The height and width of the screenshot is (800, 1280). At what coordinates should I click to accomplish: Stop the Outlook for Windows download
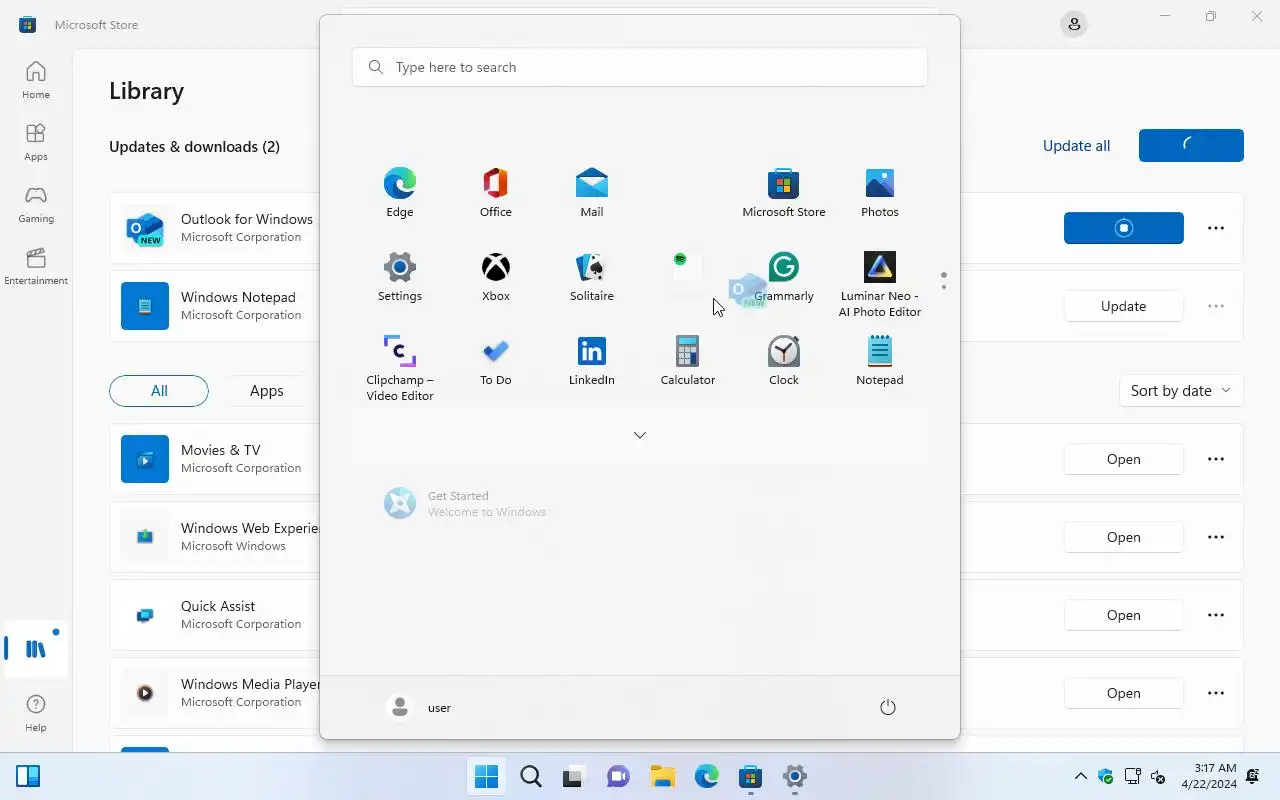pyautogui.click(x=1123, y=228)
